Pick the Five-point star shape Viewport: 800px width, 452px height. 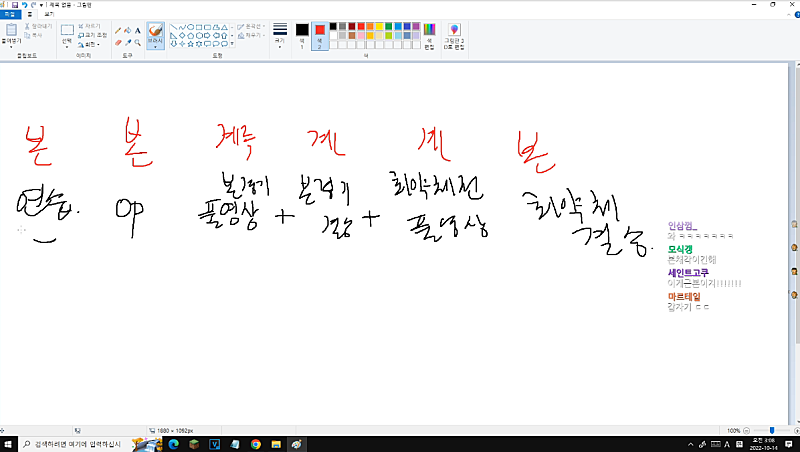191,44
